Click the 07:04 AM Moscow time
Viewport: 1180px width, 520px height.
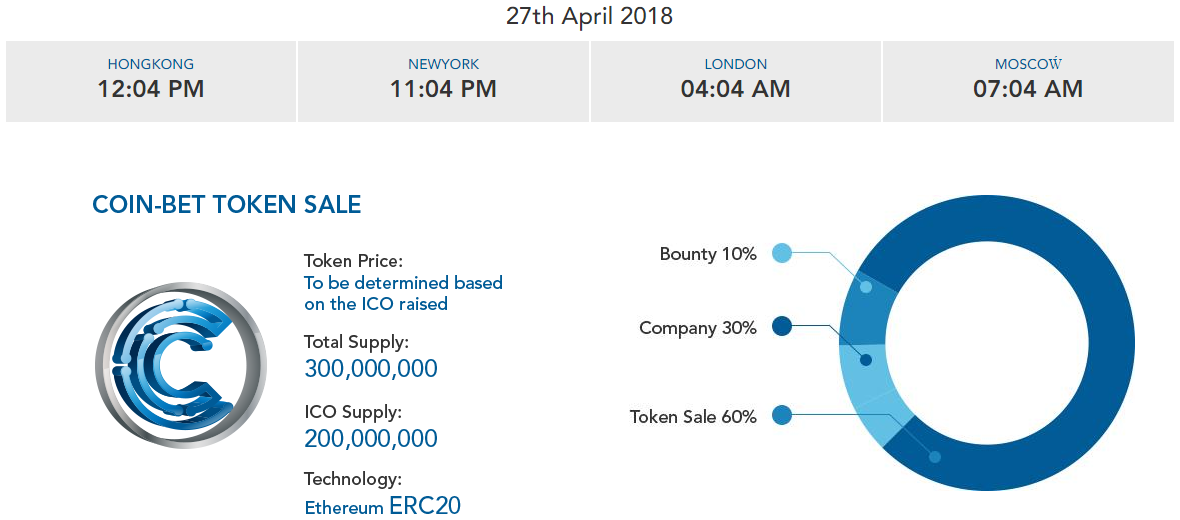tap(1028, 89)
